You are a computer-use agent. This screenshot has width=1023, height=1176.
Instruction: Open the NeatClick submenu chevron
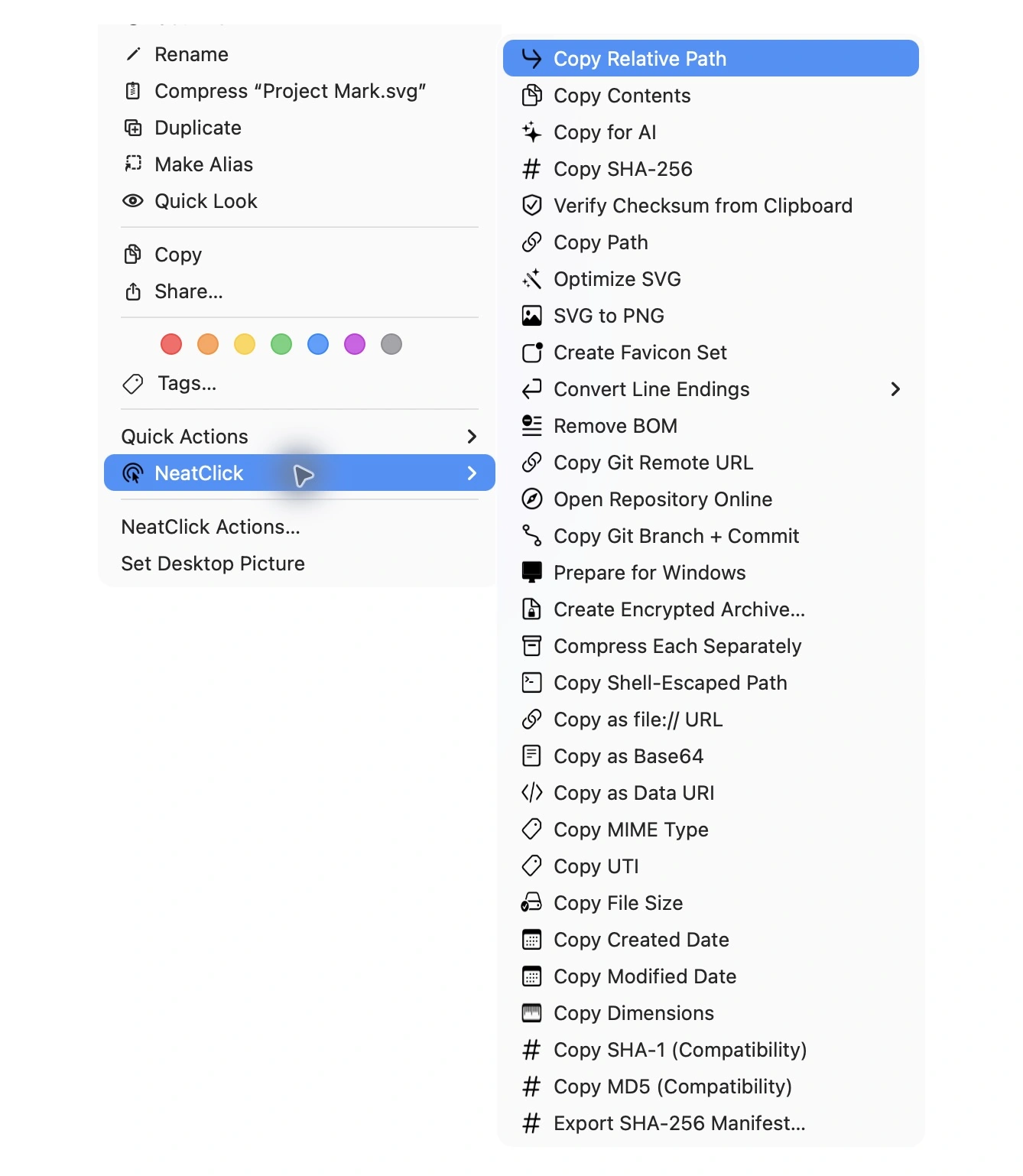(472, 473)
